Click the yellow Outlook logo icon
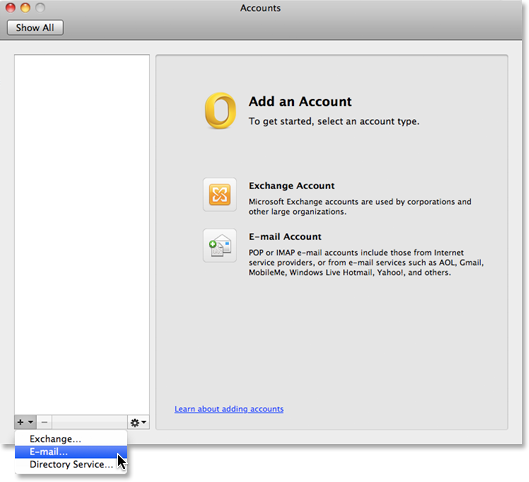The height and width of the screenshot is (482, 529). pos(220,111)
